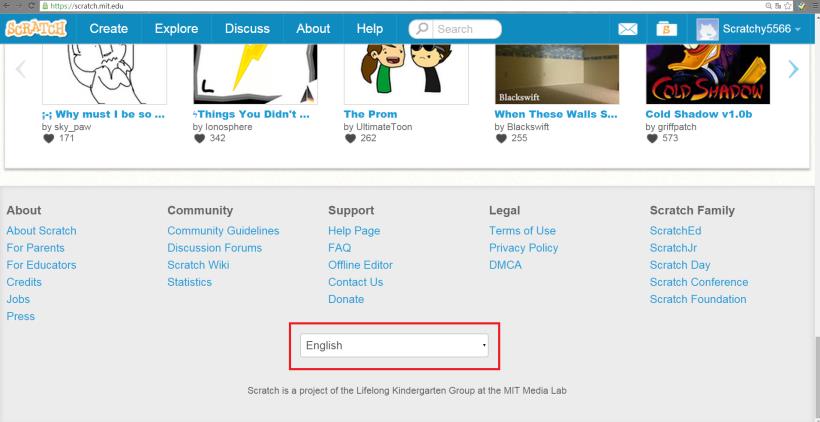Open the Terms of Use link
Screen dimensions: 820x422
[x=522, y=231]
